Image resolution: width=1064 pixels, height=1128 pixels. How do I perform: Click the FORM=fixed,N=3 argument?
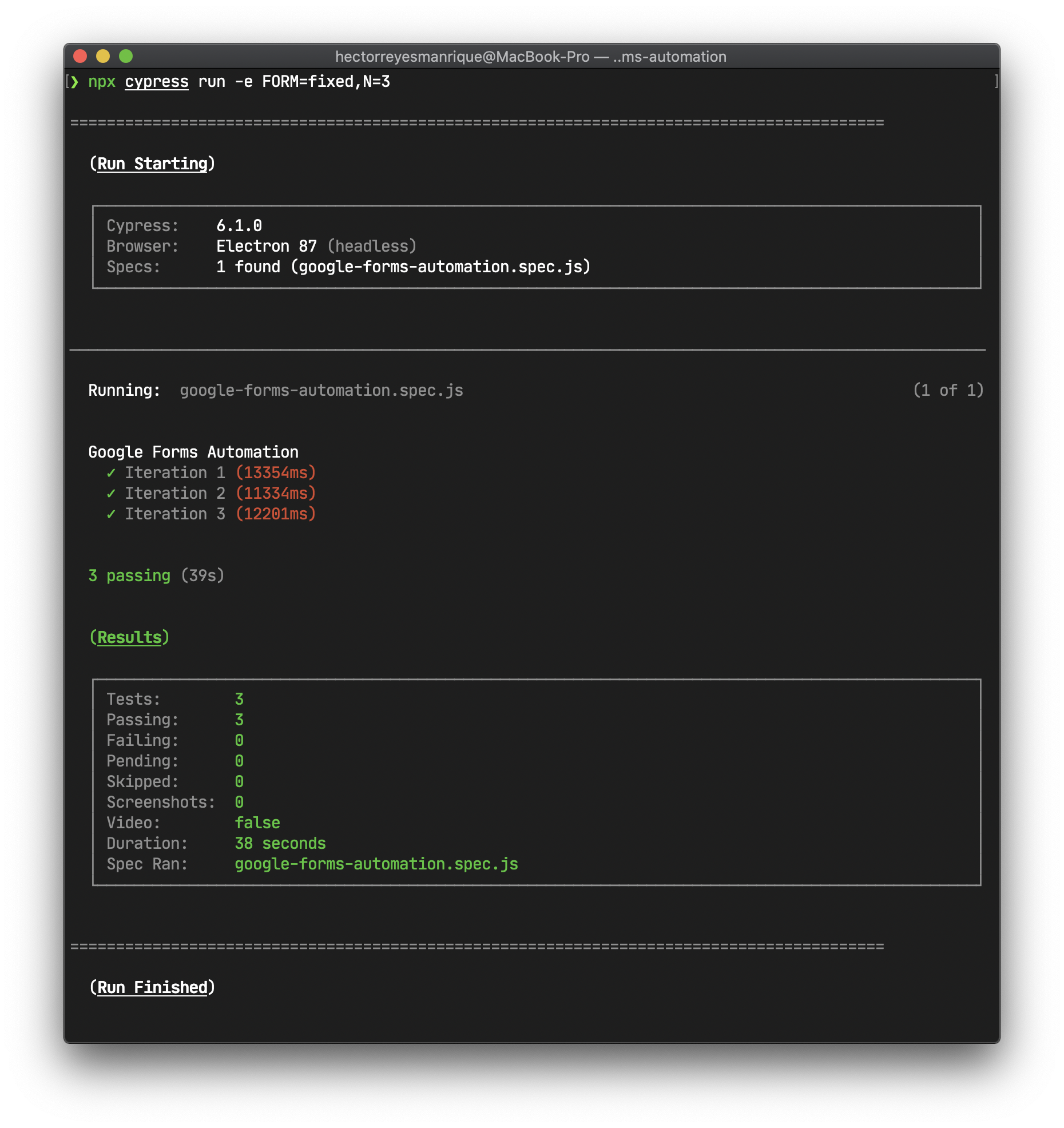click(326, 82)
